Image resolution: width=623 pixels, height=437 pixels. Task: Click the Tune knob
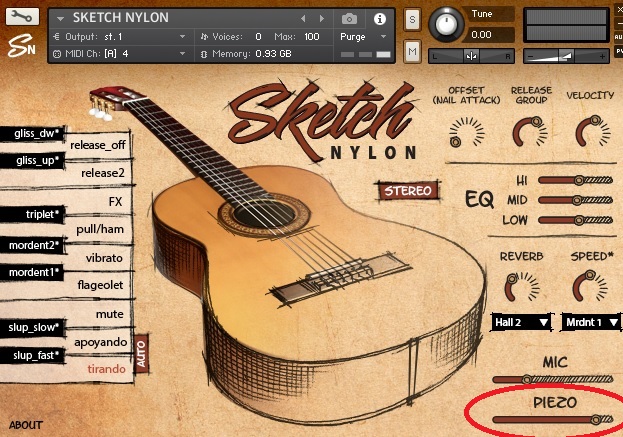446,25
